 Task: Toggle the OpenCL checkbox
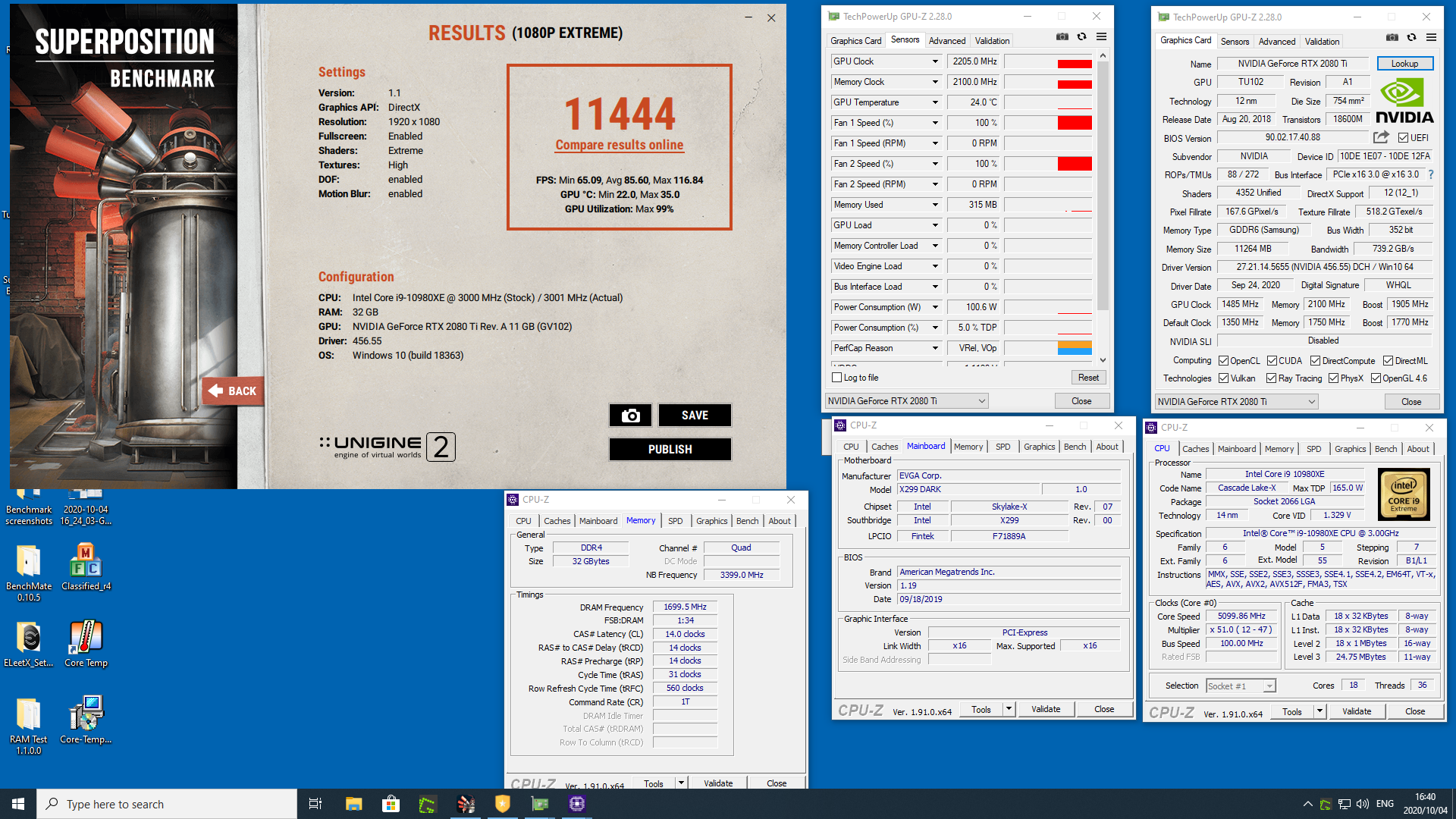(1223, 361)
